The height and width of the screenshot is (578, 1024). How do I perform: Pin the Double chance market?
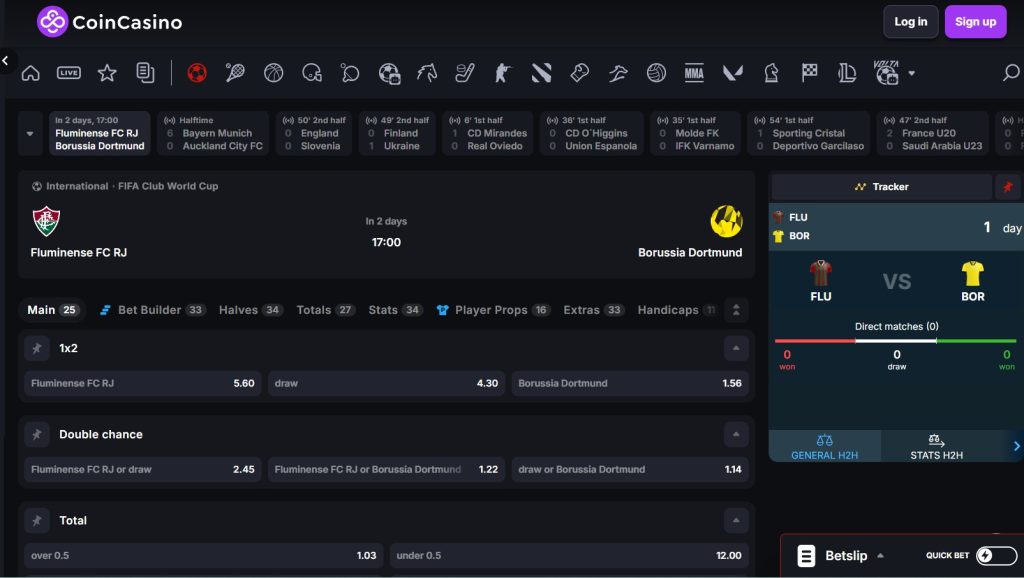click(37, 434)
